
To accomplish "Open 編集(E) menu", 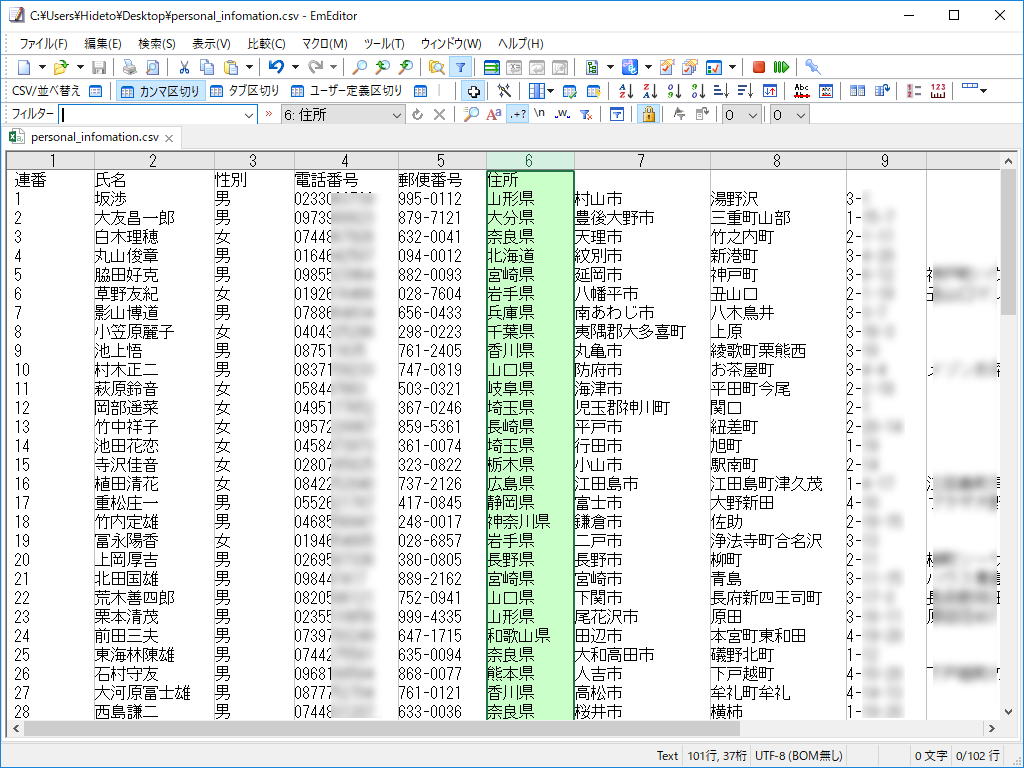I will point(103,44).
